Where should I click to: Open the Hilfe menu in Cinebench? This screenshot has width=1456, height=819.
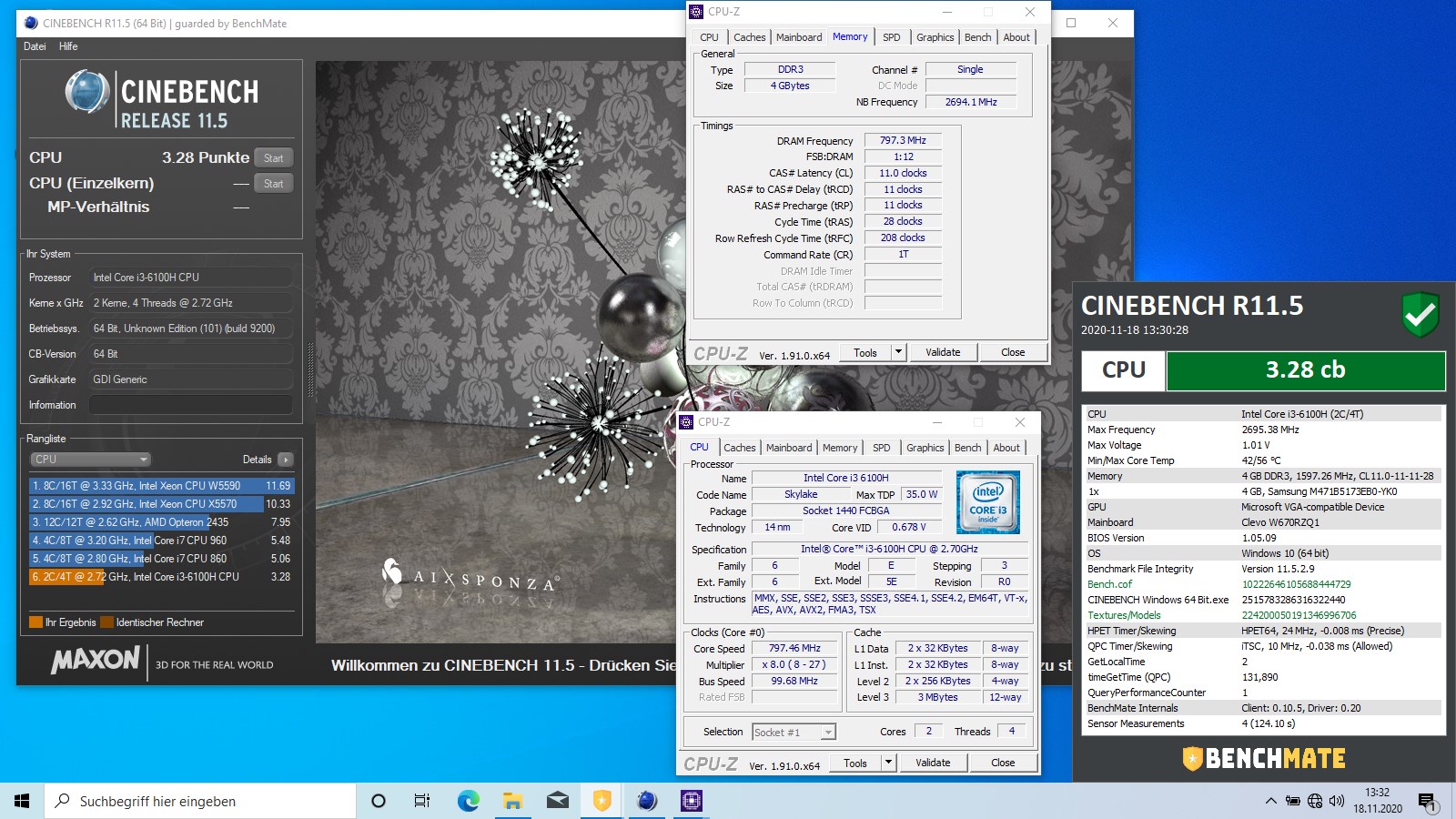[x=68, y=46]
